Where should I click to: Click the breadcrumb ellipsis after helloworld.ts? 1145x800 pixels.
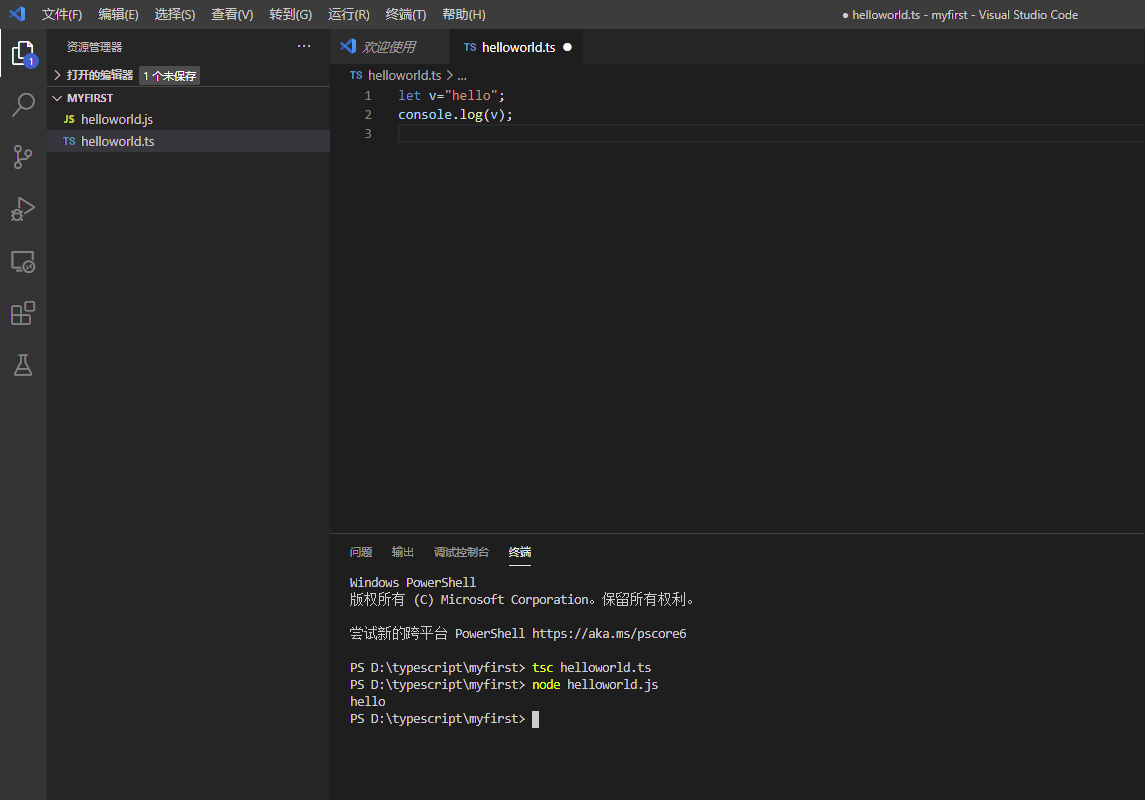click(x=462, y=75)
